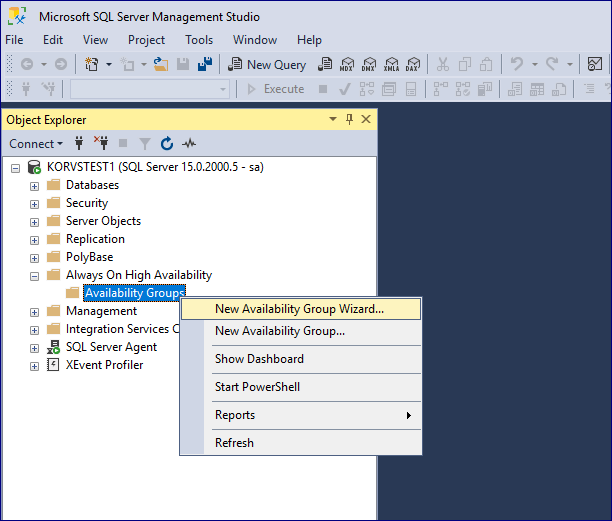Viewport: 612px width, 521px height.
Task: Click the New Query toolbar button
Action: pos(267,64)
